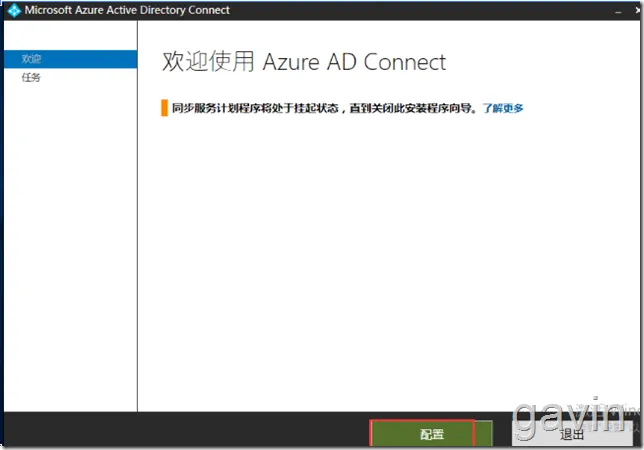The image size is (644, 450).
Task: Click the green 配置 button
Action: (431, 434)
